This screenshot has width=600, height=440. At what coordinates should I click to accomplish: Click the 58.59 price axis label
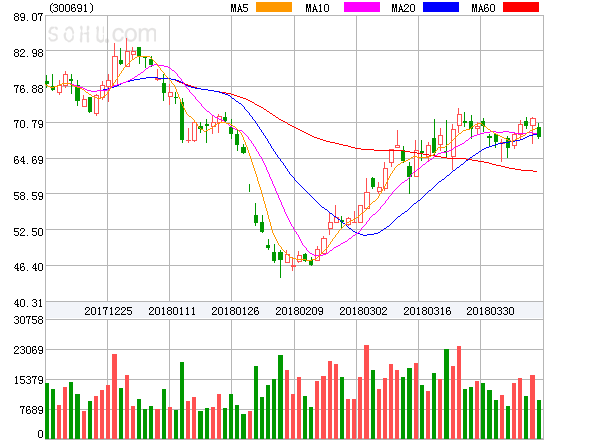[28, 196]
